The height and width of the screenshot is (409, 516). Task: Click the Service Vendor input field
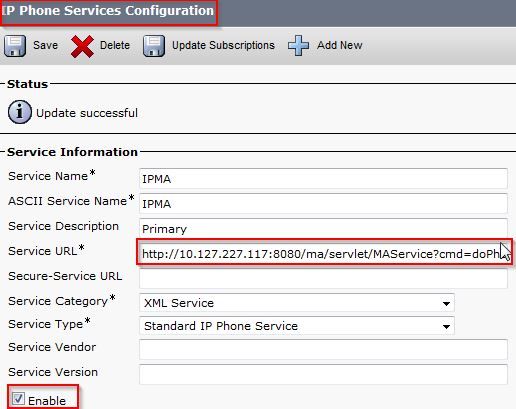[x=323, y=349]
